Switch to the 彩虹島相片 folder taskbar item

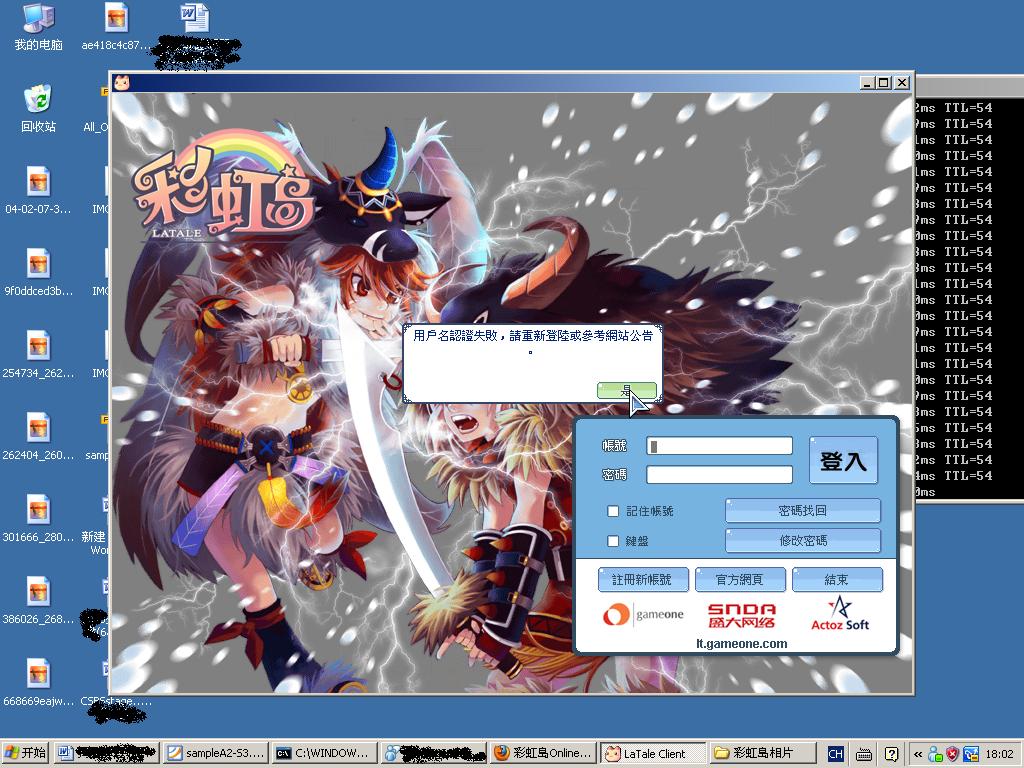[x=762, y=753]
